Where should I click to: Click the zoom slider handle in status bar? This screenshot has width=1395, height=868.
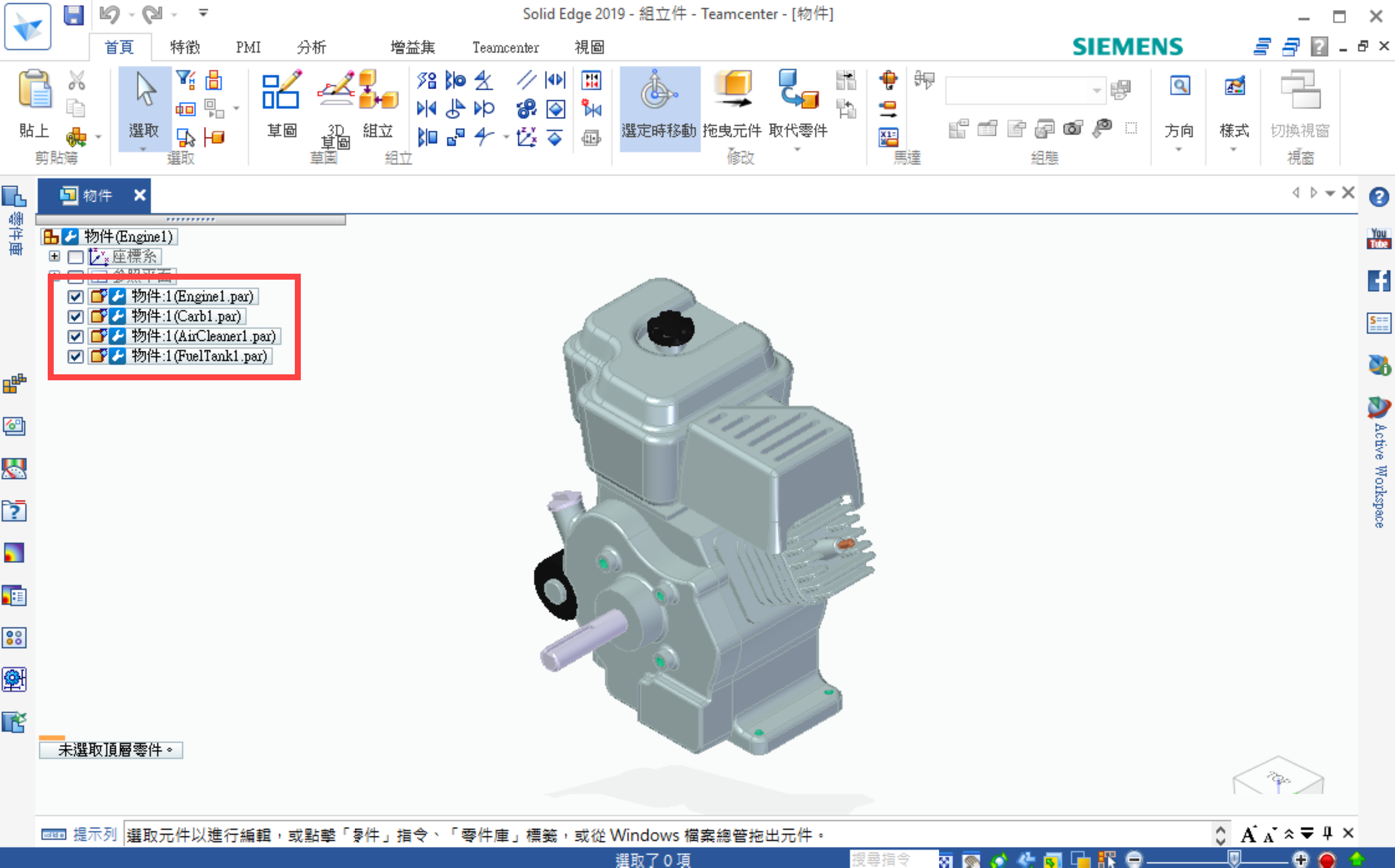[1234, 859]
